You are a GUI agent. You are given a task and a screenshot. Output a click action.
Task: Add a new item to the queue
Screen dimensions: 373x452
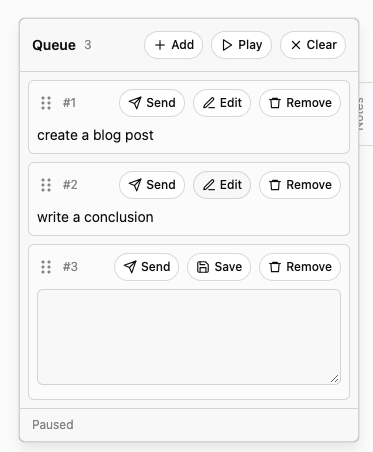pyautogui.click(x=173, y=45)
